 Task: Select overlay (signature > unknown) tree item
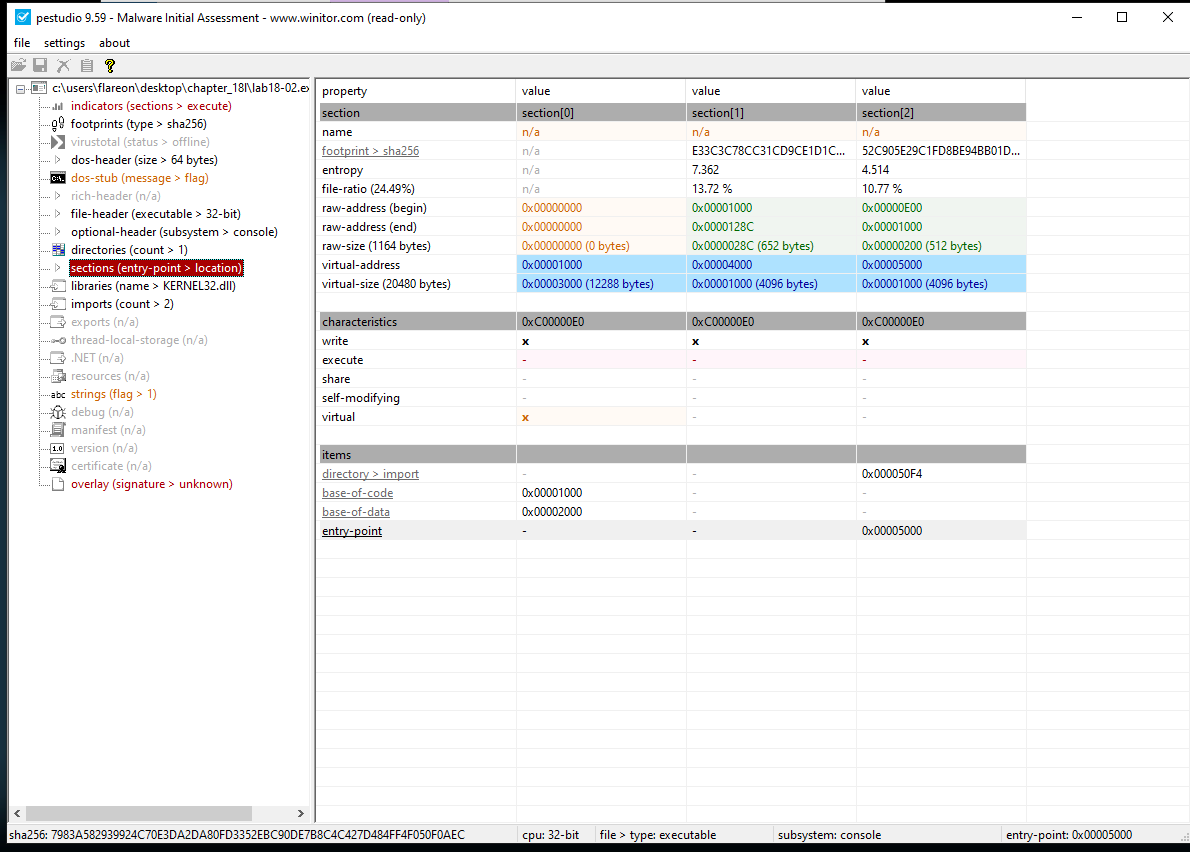point(152,484)
